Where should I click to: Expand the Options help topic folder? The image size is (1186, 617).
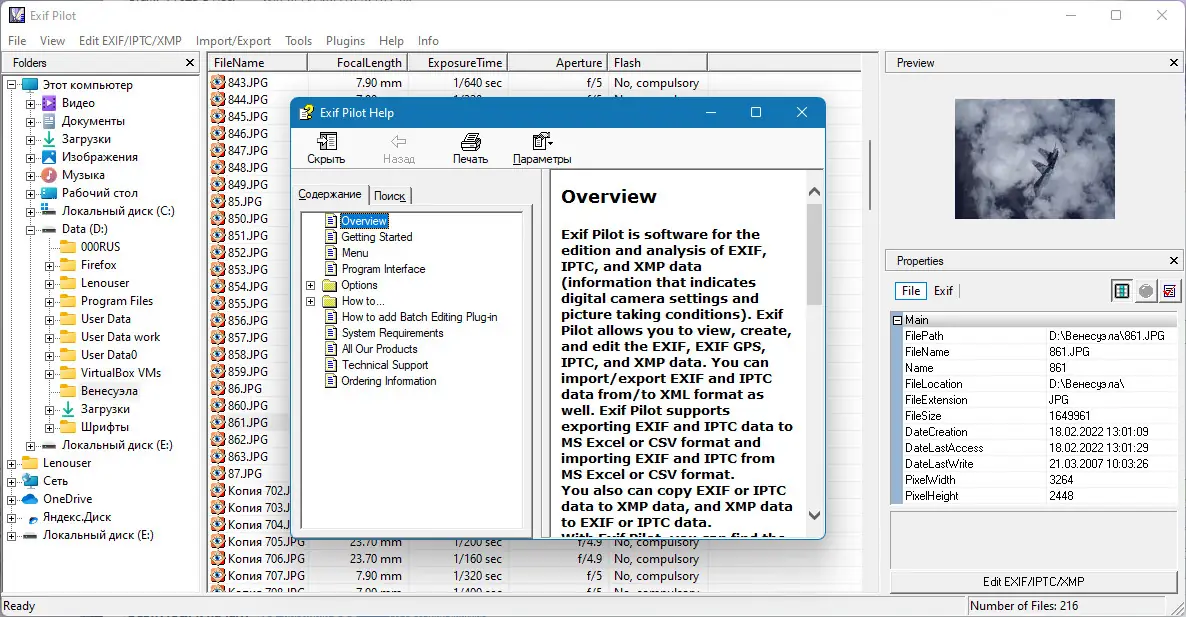(x=311, y=285)
